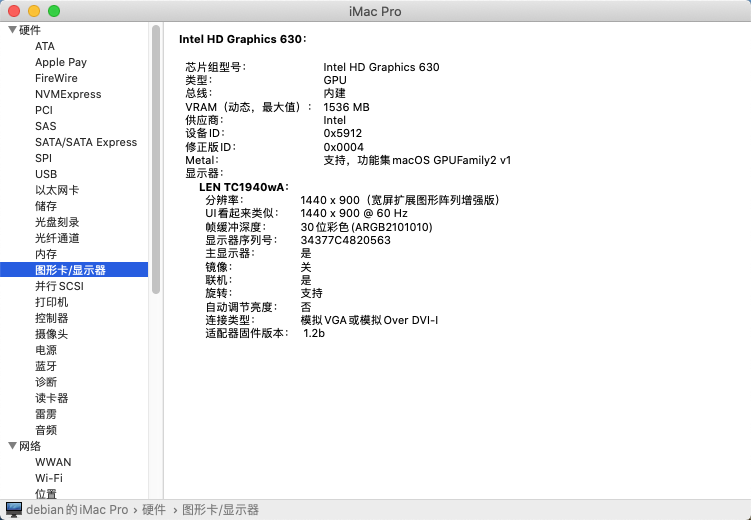The width and height of the screenshot is (751, 520).
Task: Click the 总线 value 内建
Action: (x=334, y=93)
